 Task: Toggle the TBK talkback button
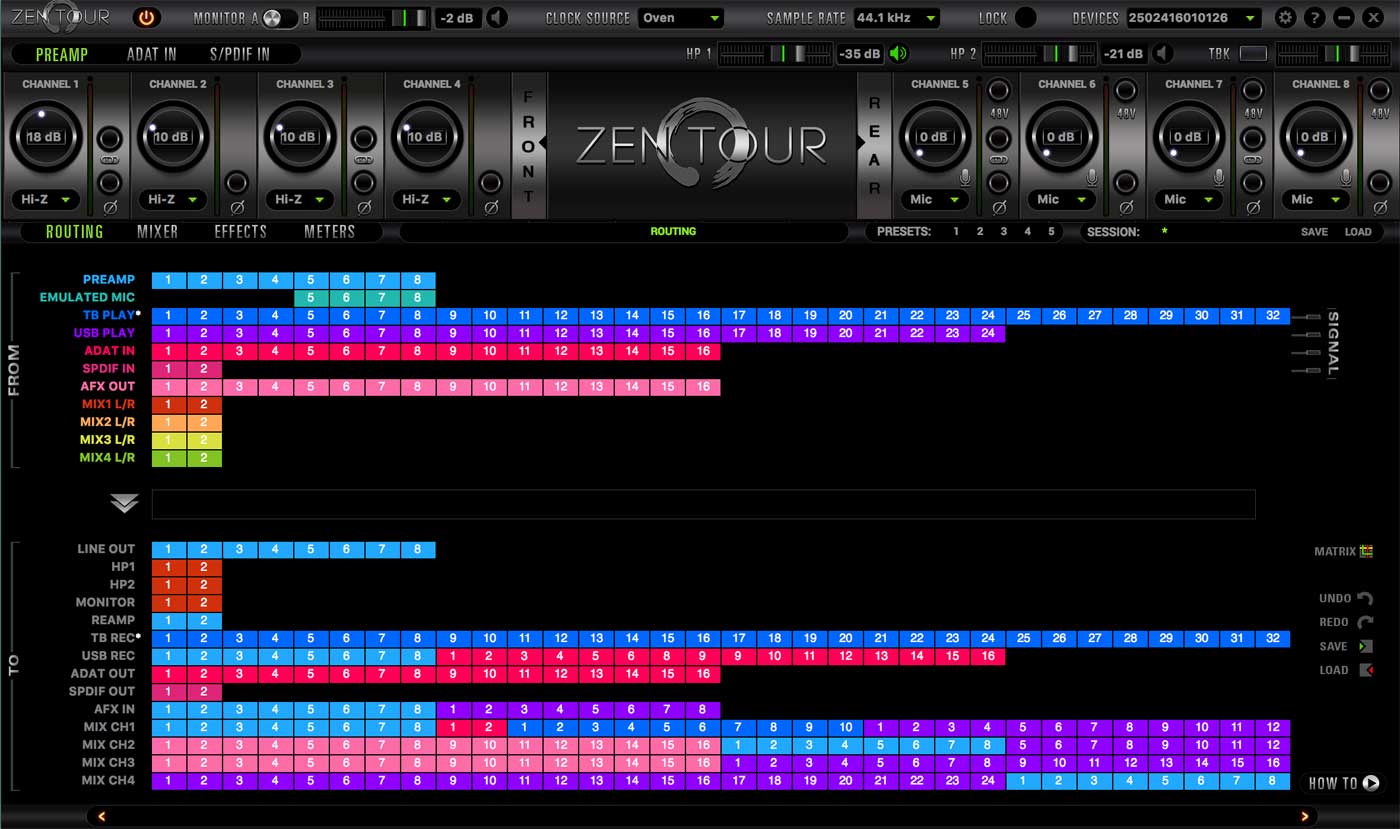(x=1253, y=54)
